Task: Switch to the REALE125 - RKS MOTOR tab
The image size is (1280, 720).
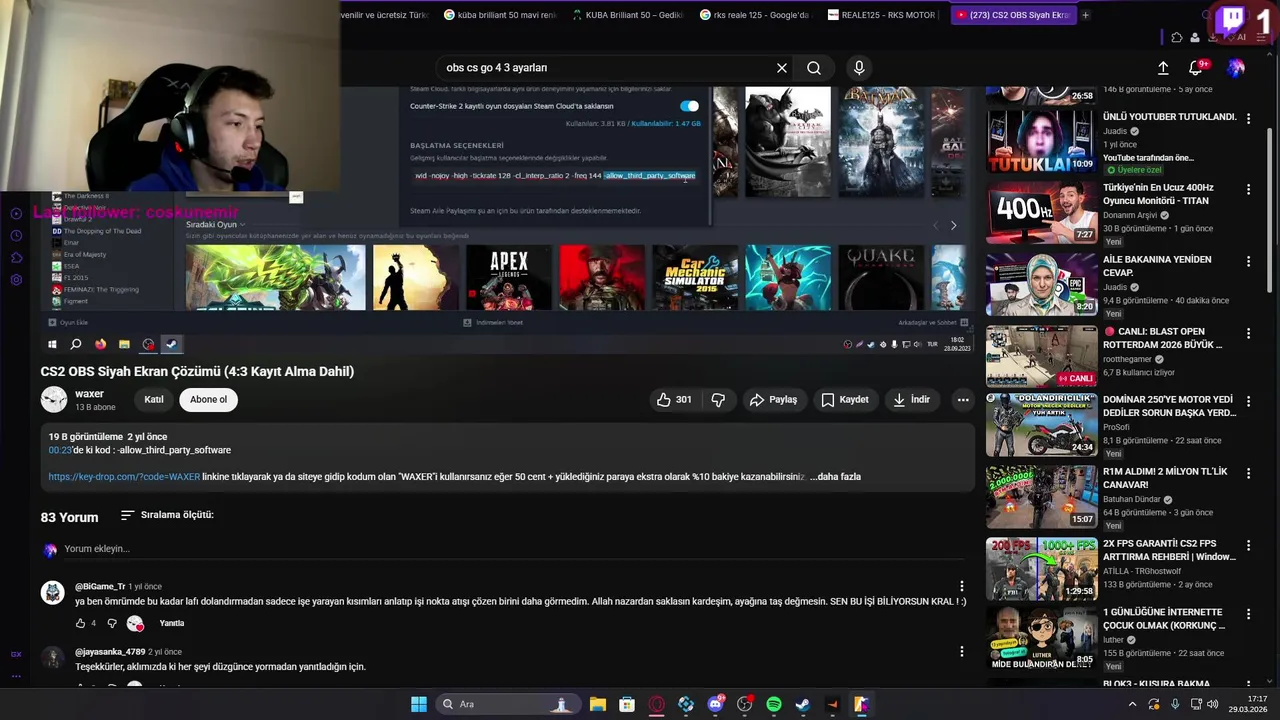Action: 882,15
